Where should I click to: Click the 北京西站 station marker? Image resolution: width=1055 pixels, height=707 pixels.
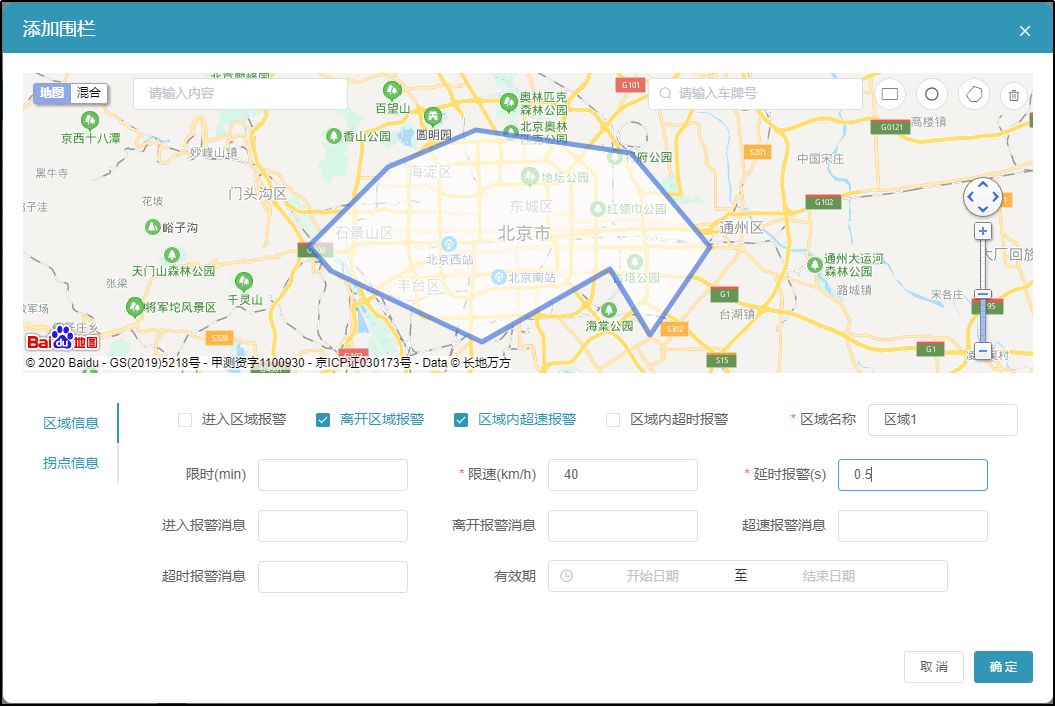coord(449,244)
